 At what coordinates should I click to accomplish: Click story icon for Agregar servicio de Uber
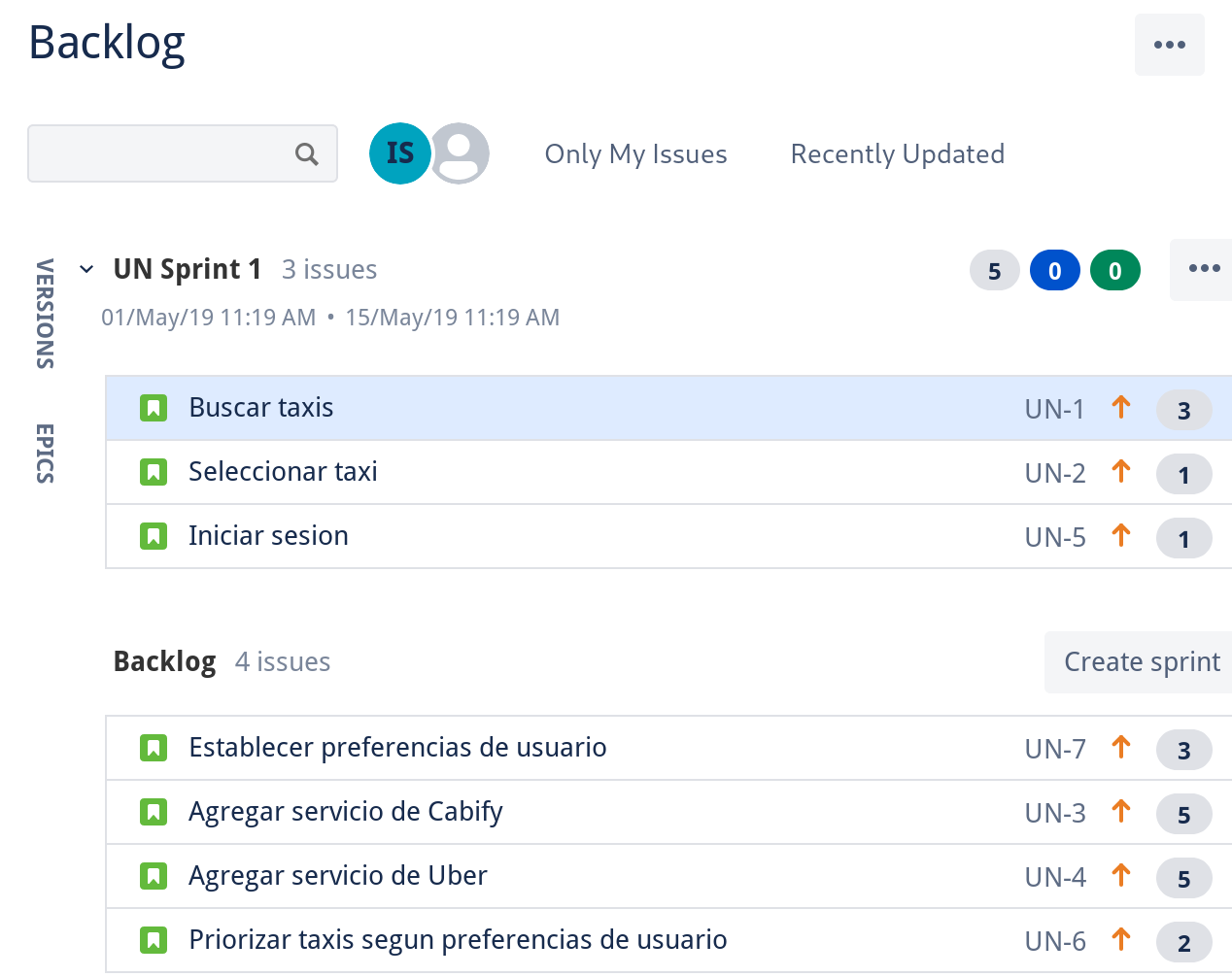(x=154, y=876)
